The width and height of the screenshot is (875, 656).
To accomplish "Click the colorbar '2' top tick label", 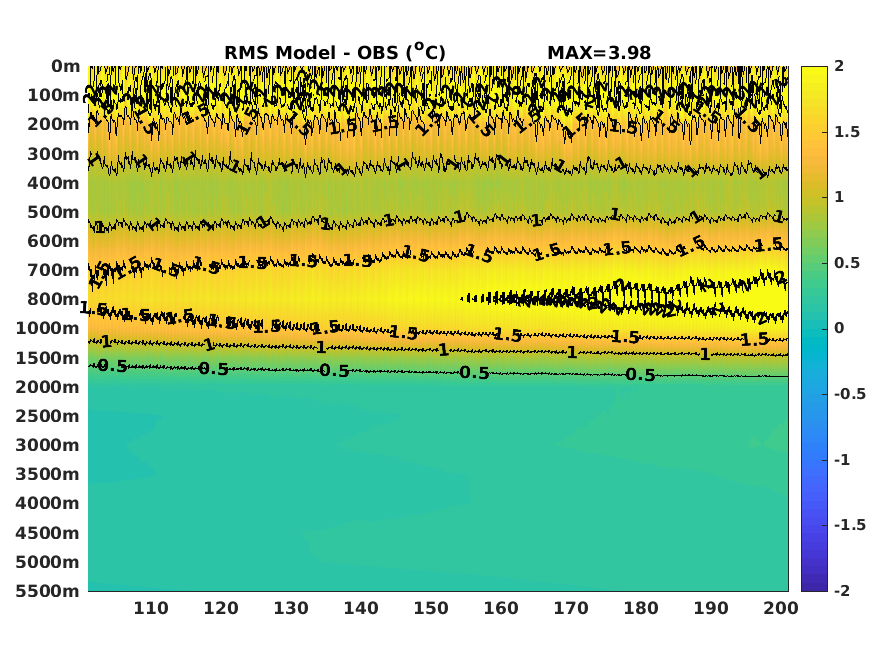I will (839, 66).
